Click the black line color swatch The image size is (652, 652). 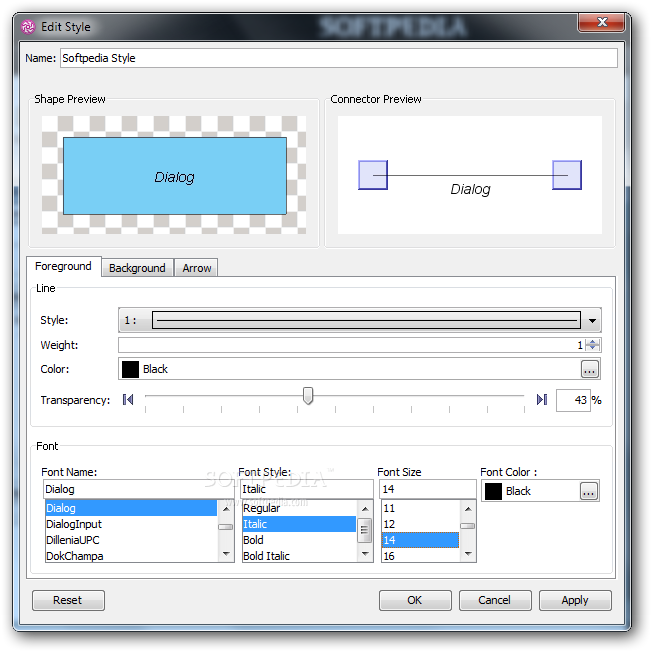tap(130, 369)
